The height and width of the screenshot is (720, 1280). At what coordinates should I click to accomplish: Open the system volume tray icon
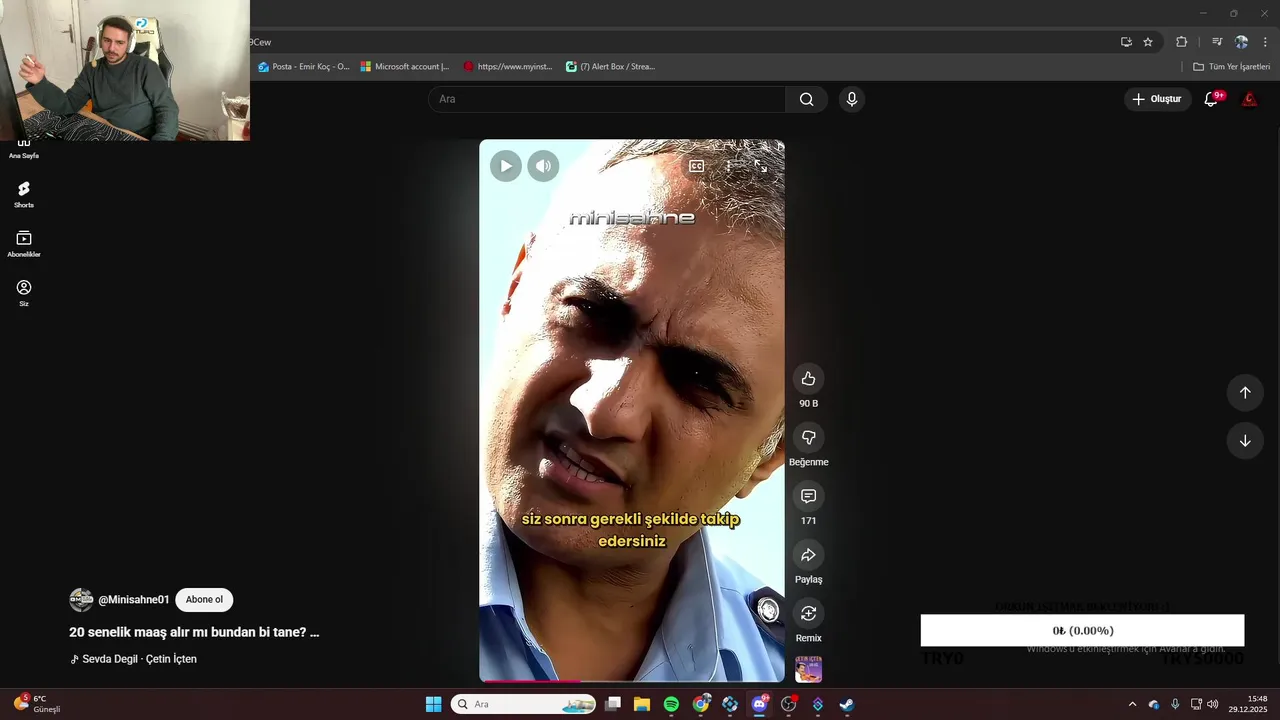(x=1212, y=704)
